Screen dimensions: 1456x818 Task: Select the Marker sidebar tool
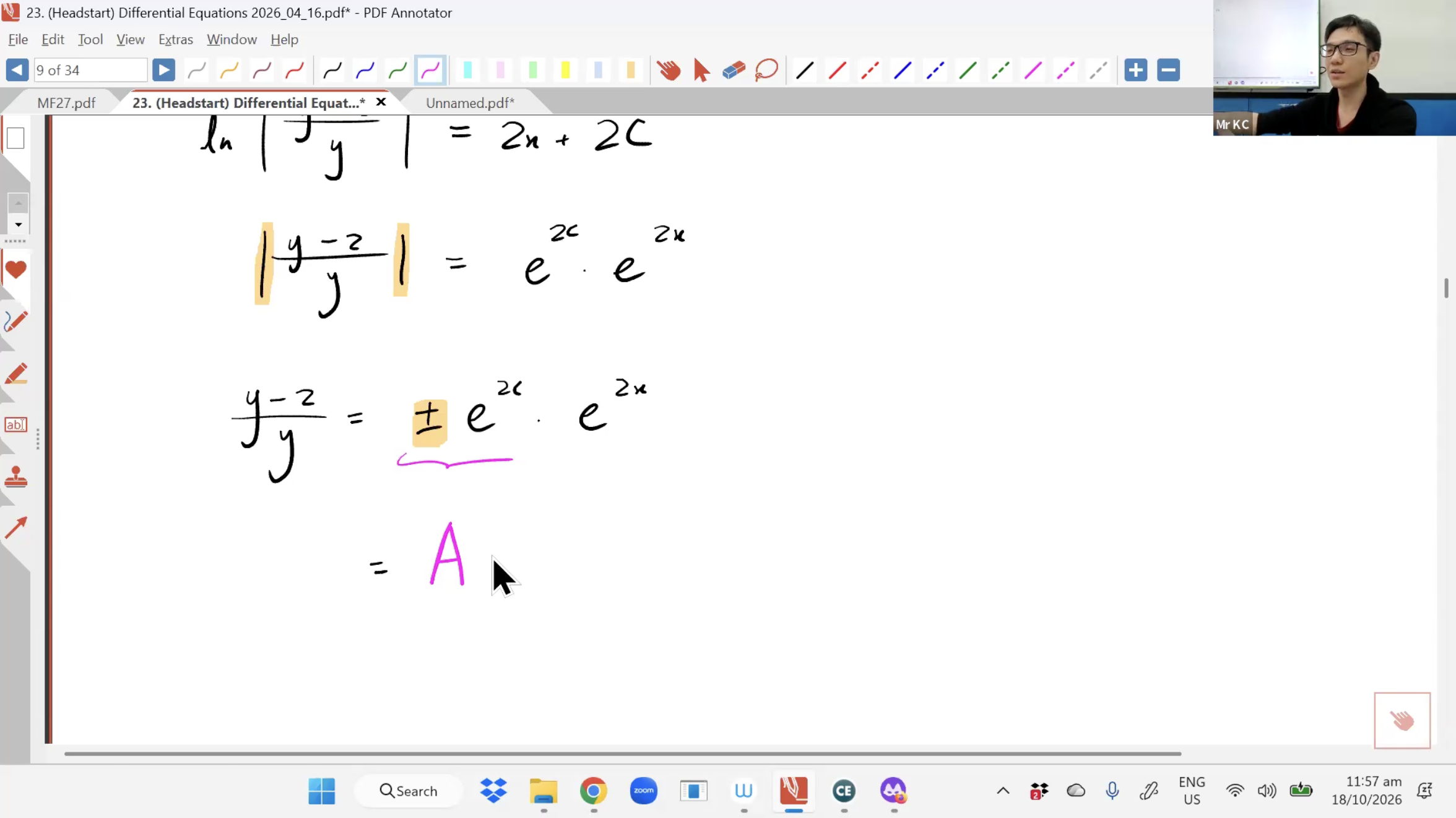point(15,373)
